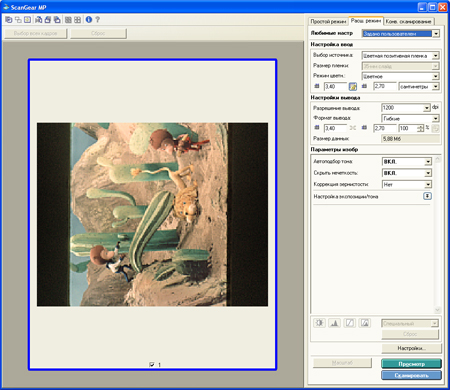Click the Сброс button under Специальный dropdown
This screenshot has width=450, height=390.
point(410,334)
